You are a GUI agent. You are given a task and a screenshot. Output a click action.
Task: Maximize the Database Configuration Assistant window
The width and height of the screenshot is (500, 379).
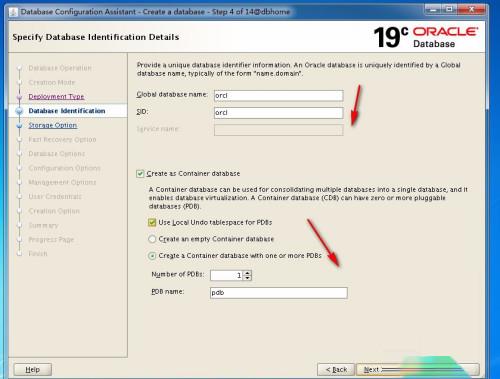pos(449,9)
